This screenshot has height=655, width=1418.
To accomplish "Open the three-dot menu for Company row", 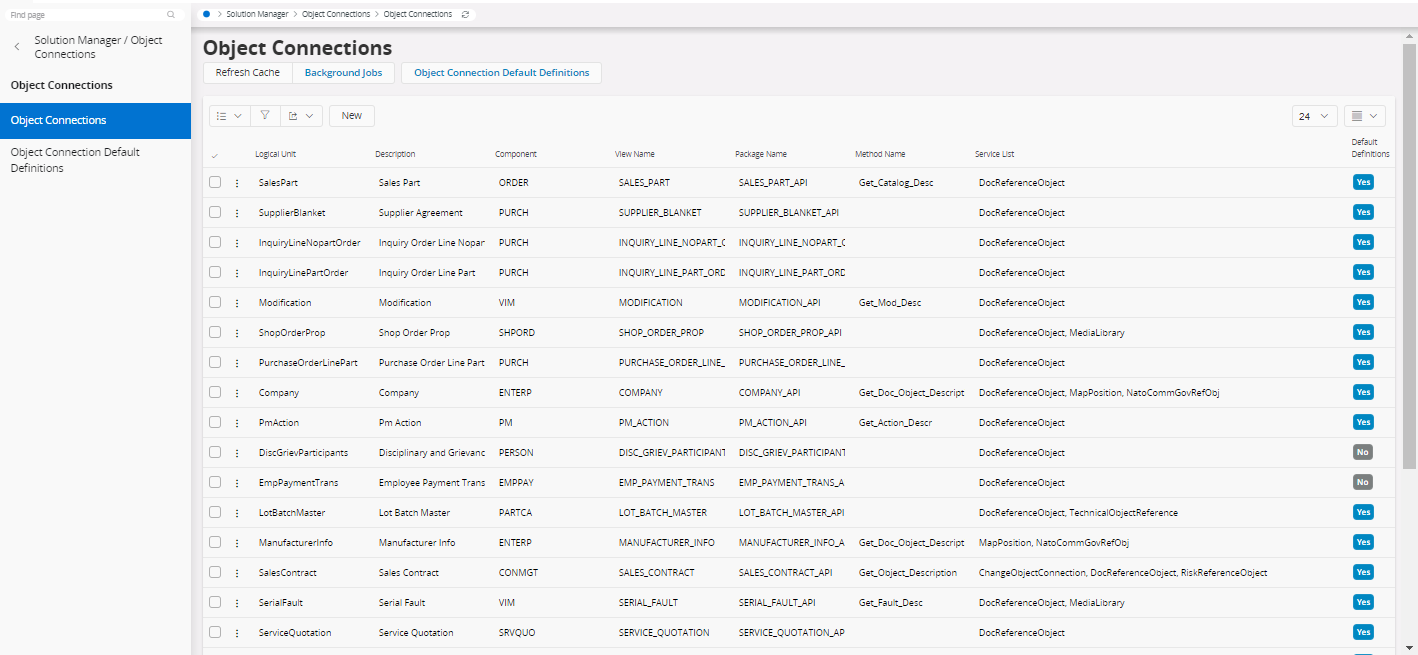I will 237,393.
